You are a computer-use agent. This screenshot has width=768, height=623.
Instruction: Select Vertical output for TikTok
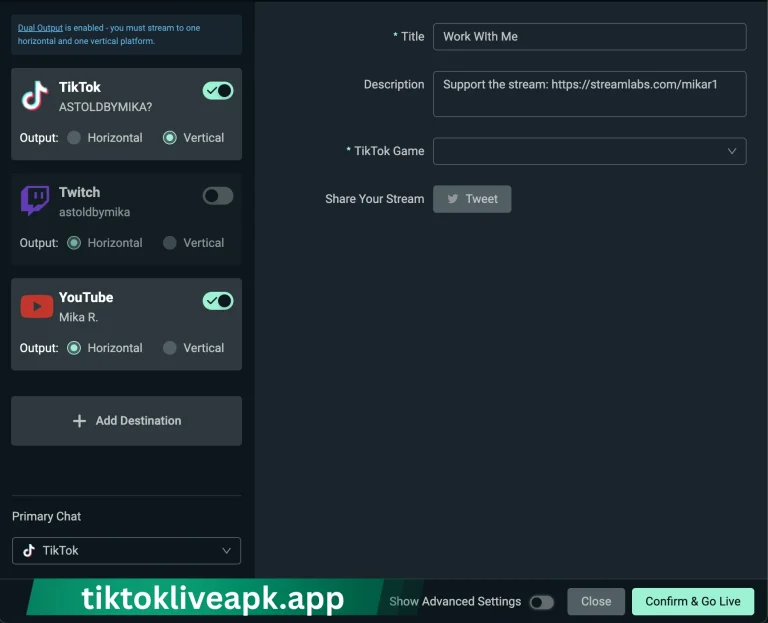tap(169, 138)
